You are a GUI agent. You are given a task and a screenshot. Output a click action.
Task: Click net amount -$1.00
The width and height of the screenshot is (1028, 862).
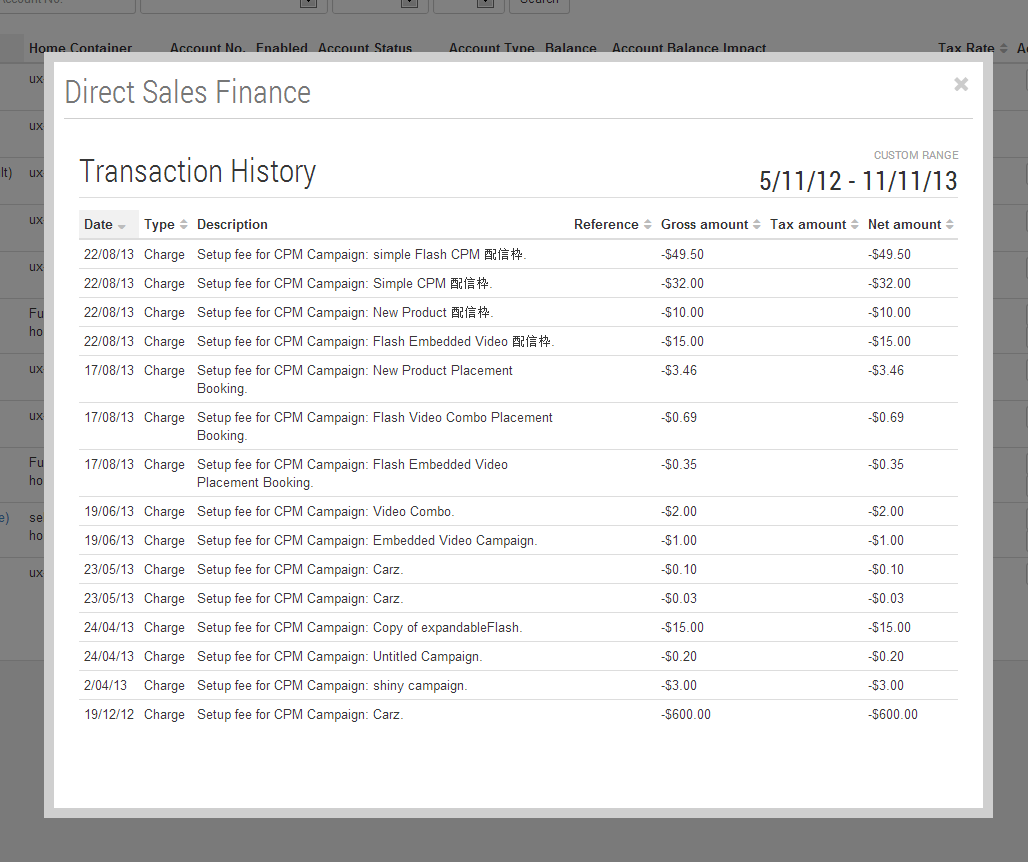[x=886, y=541]
